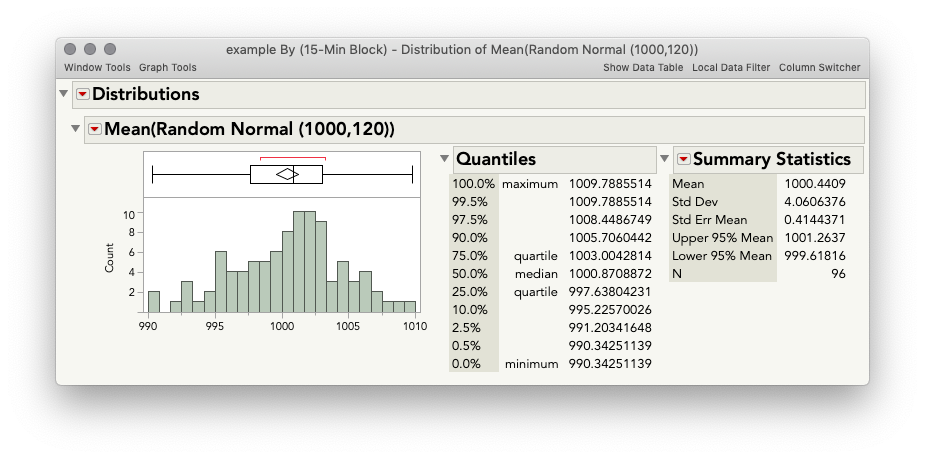
Task: Click the N value 96
Action: [838, 274]
